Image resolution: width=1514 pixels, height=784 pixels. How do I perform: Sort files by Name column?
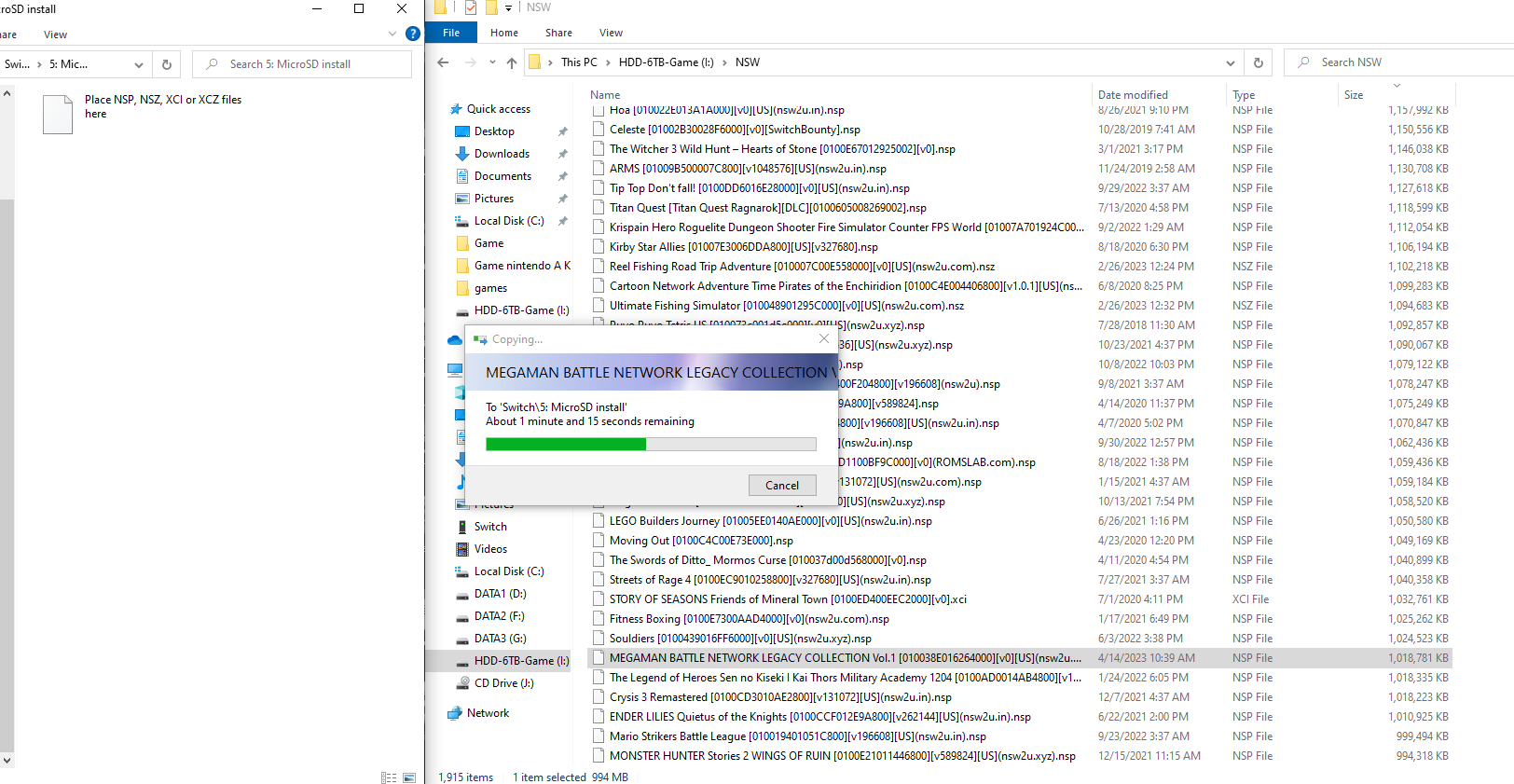pos(605,94)
